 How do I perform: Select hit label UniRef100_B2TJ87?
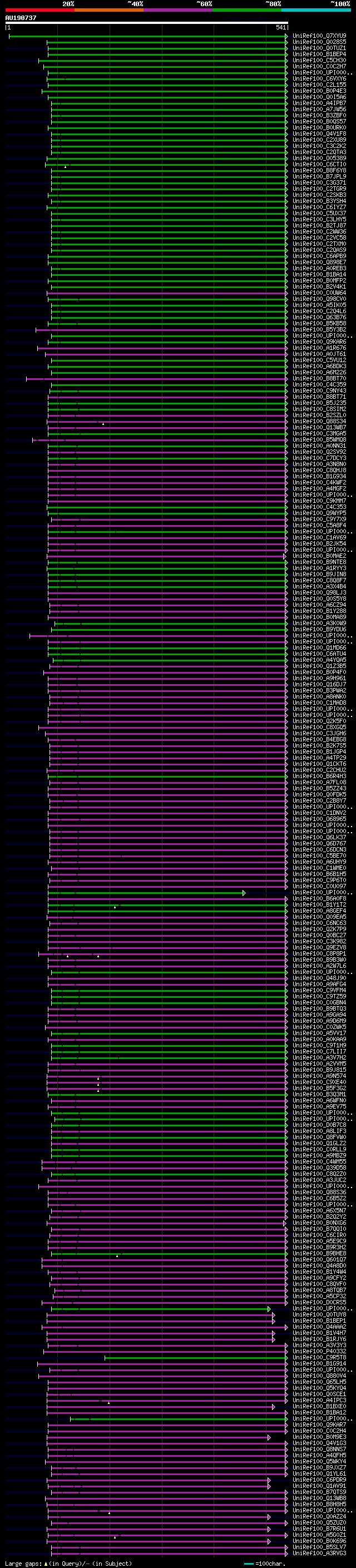(x=319, y=226)
